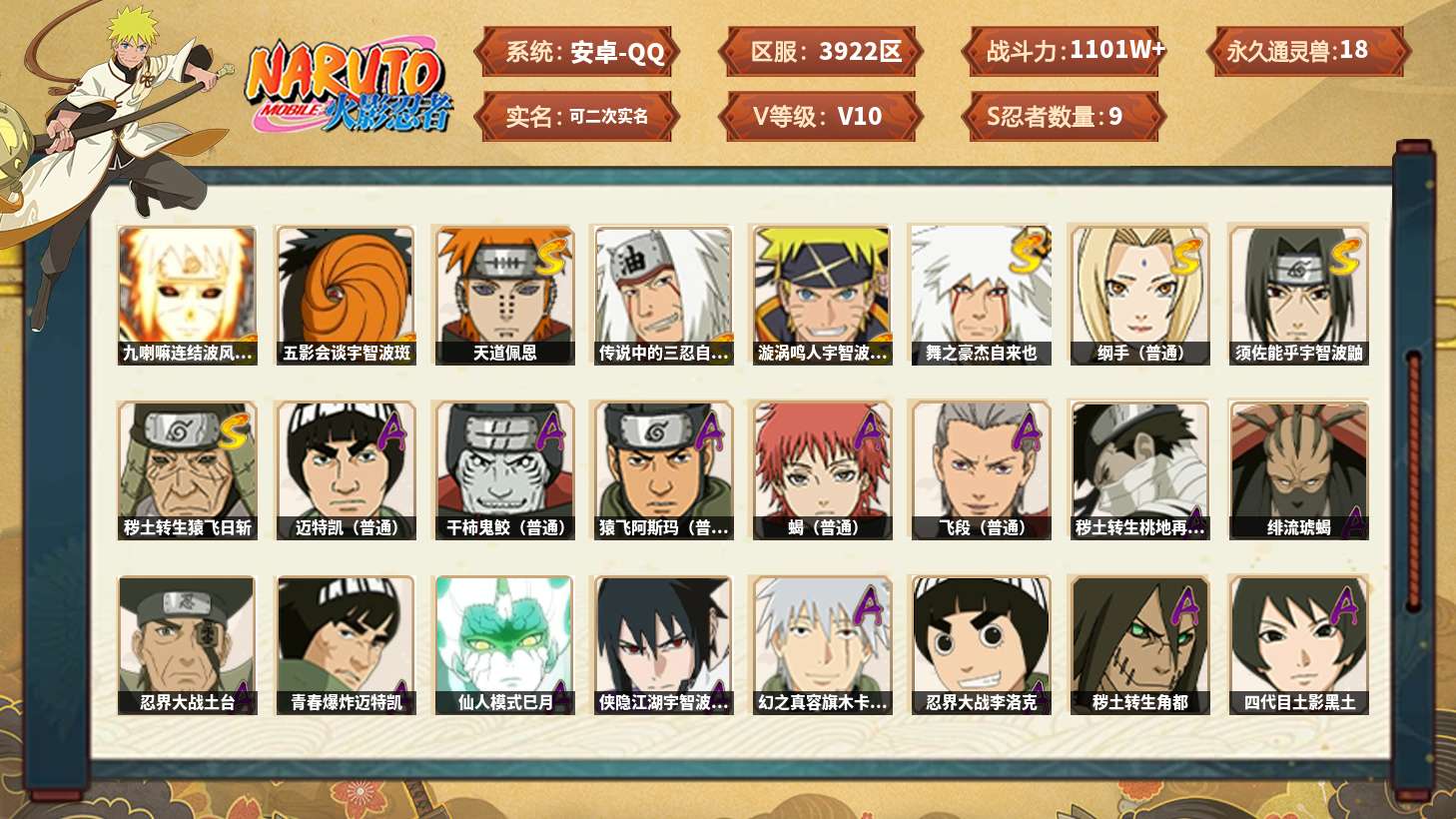Click the 系统 安卓-QQ info tag
Viewport: 1456px width, 819px height.
[577, 51]
